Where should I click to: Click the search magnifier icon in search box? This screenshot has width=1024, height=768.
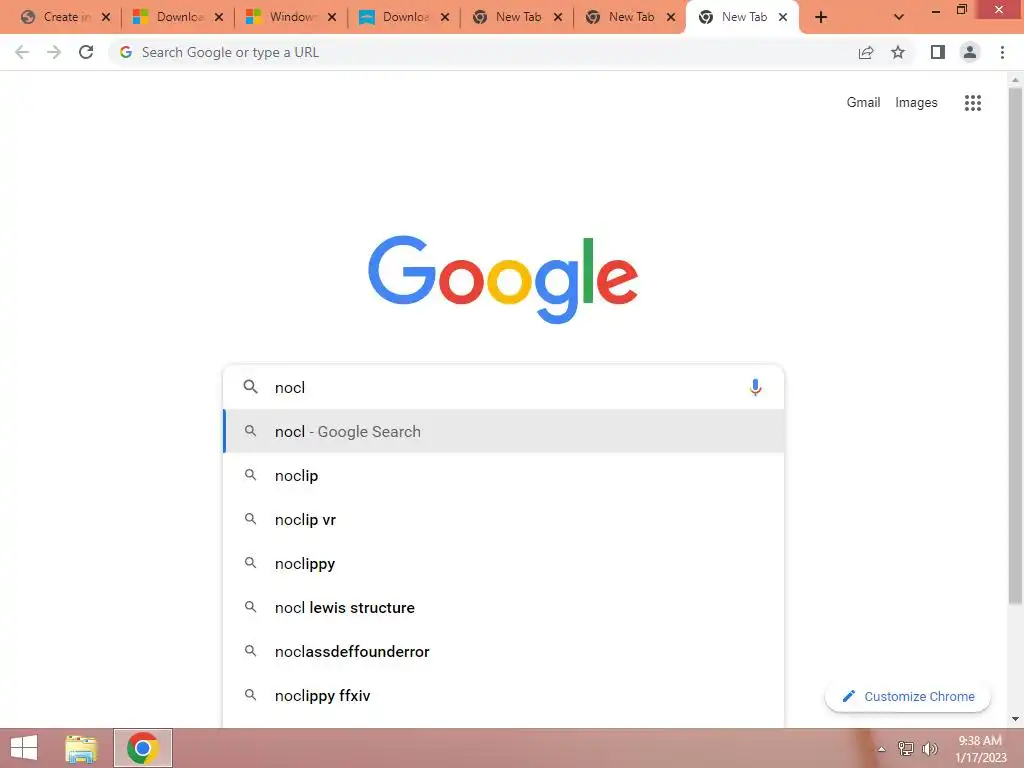pyautogui.click(x=250, y=387)
